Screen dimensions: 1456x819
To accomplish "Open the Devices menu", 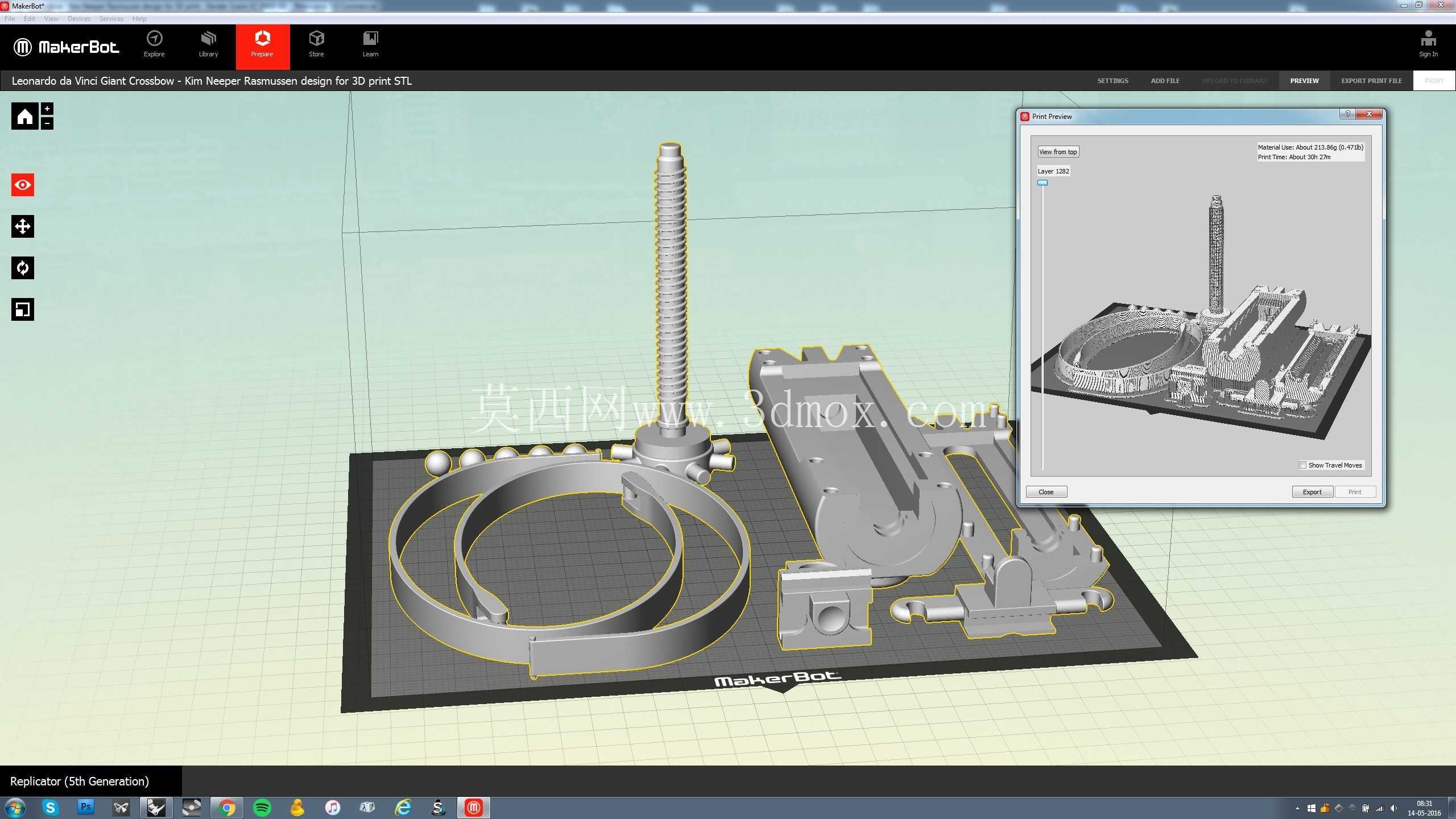I will (x=78, y=19).
